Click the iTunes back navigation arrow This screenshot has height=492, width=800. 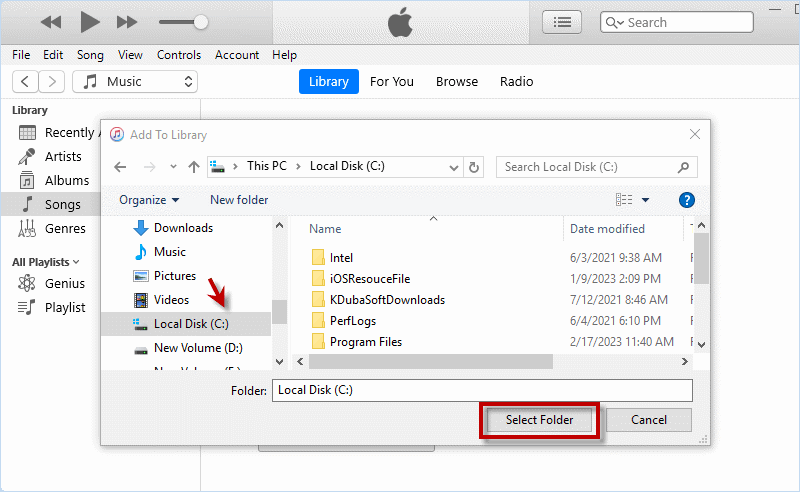click(24, 82)
